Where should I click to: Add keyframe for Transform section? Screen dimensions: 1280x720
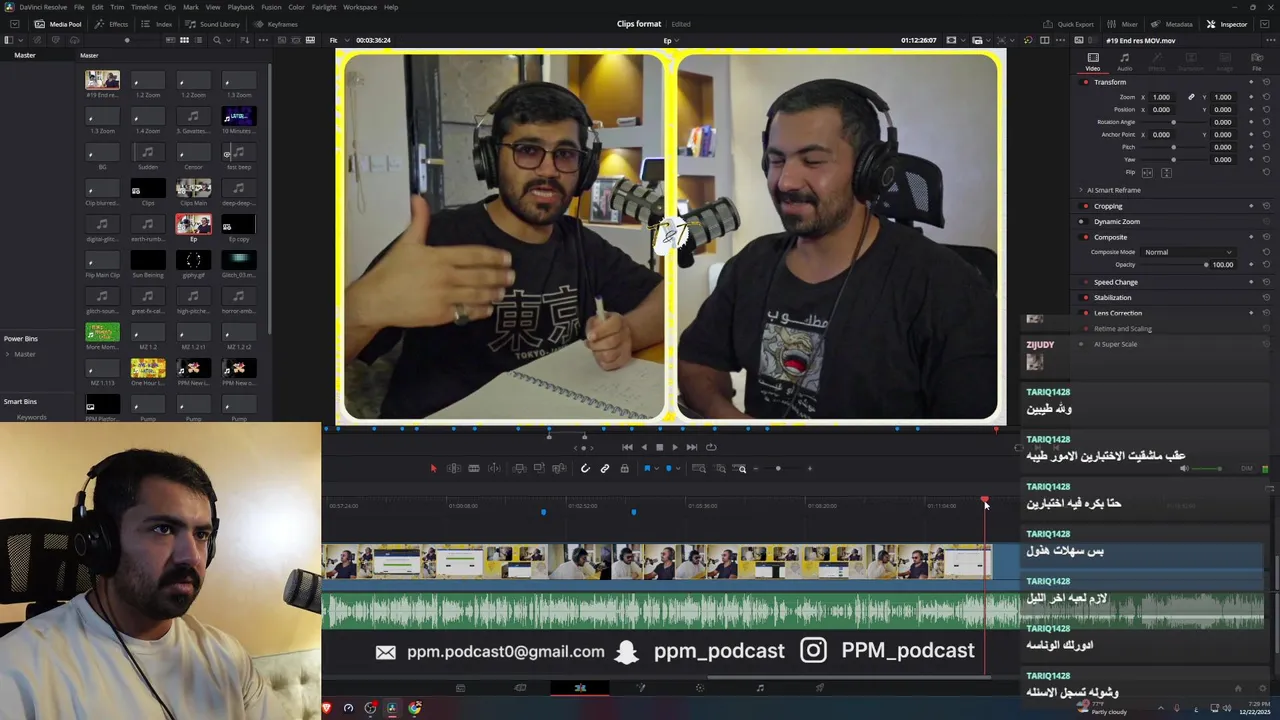pyautogui.click(x=1251, y=82)
